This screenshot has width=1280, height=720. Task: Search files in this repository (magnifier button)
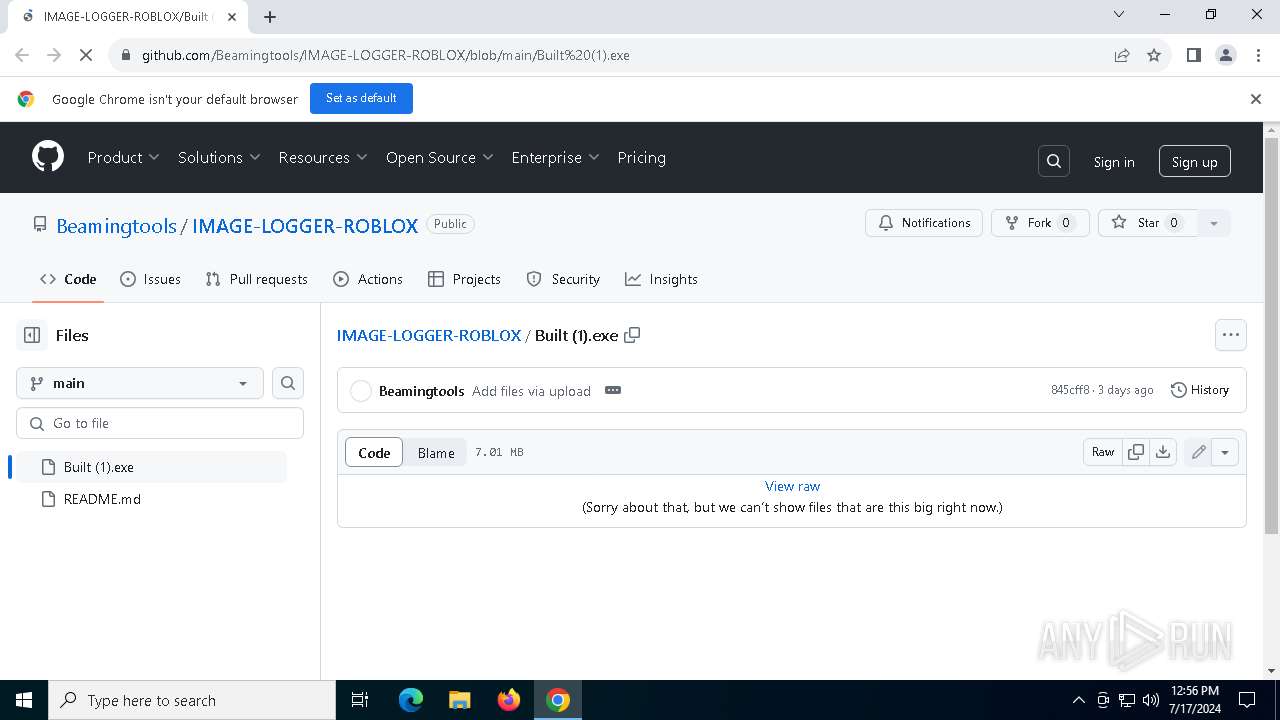[288, 383]
